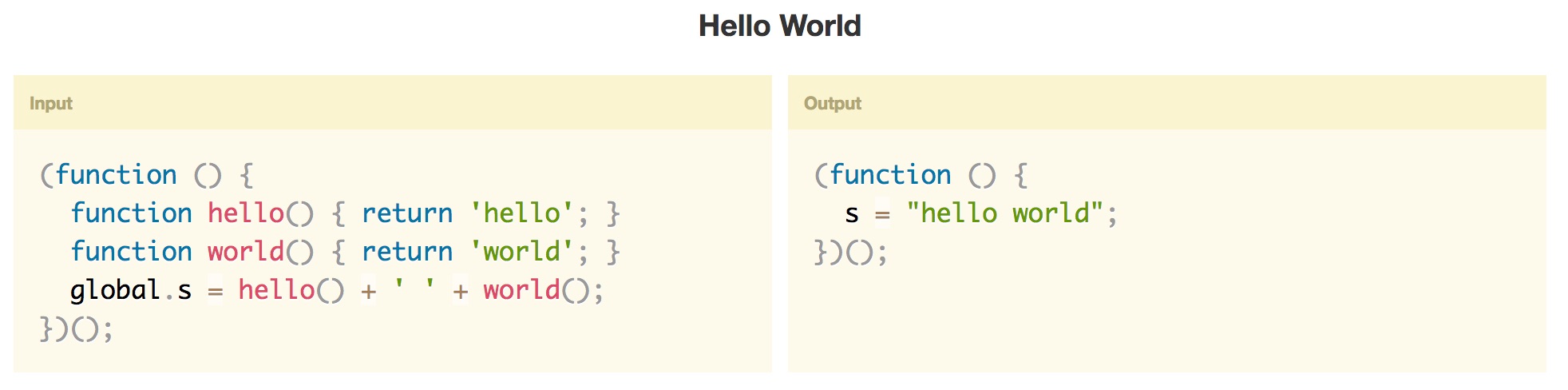
Task: Click the s variable in Output code
Action: tap(852, 214)
